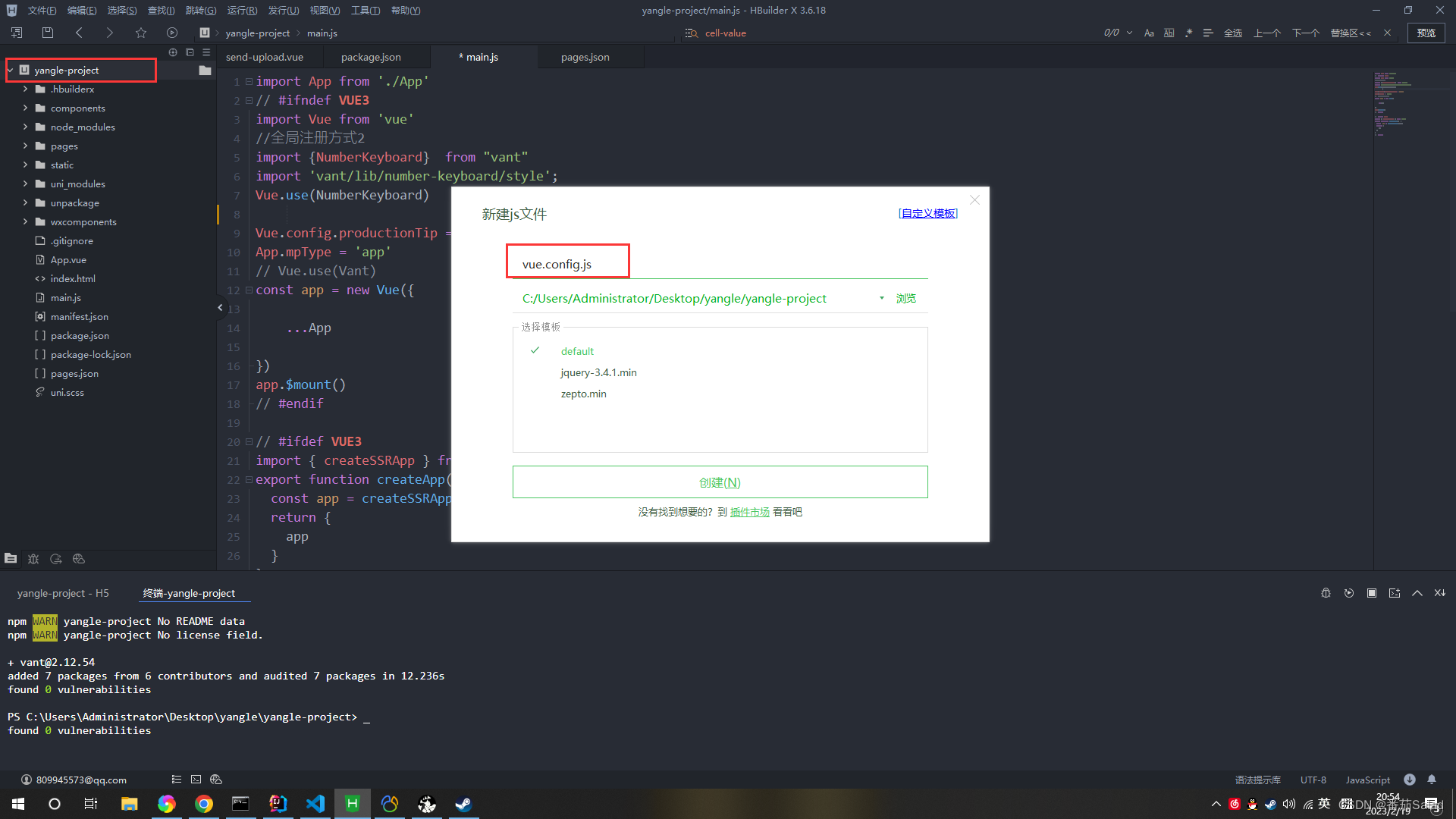This screenshot has width=1456, height=819.
Task: Toggle whole word match in search bar
Action: pyautogui.click(x=1169, y=33)
